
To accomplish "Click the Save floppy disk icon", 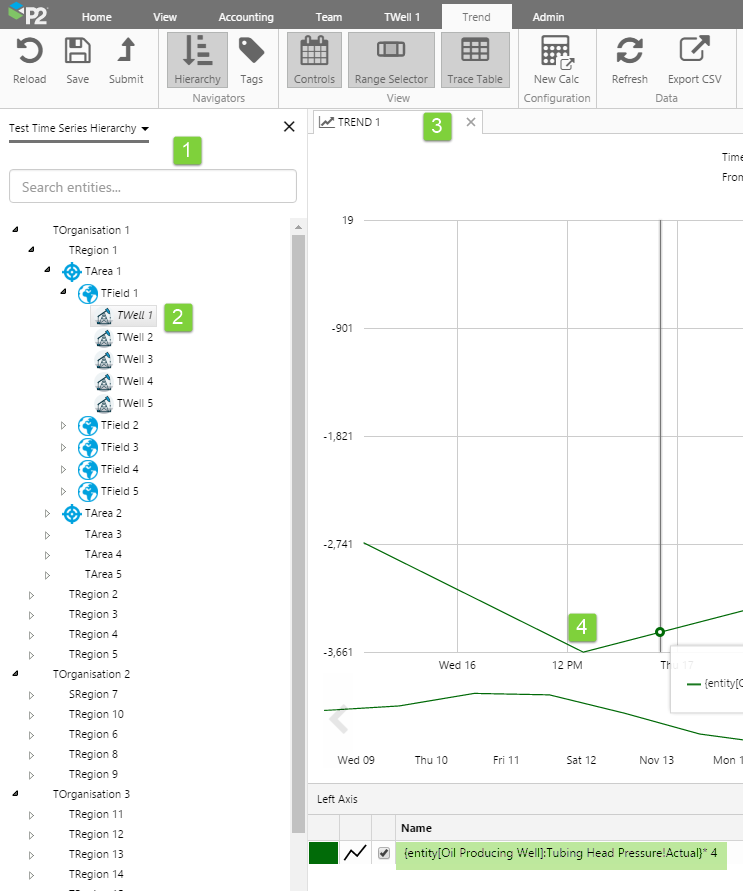I will (x=77, y=51).
